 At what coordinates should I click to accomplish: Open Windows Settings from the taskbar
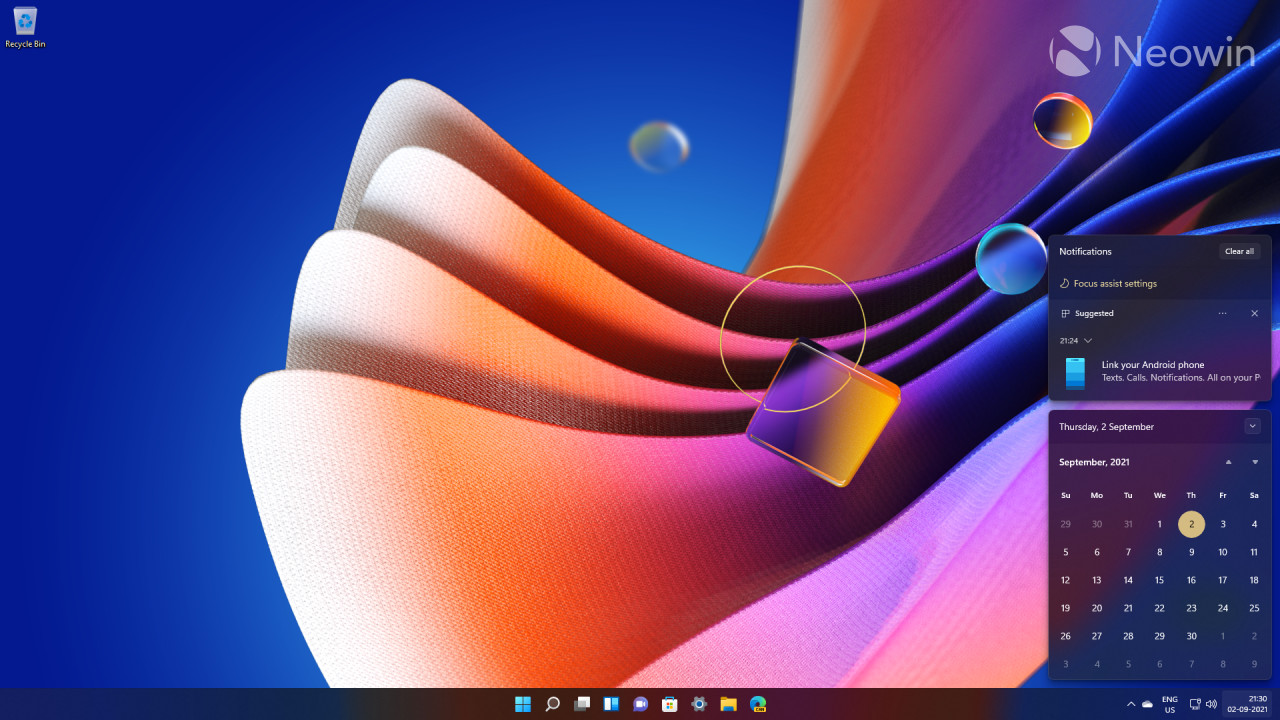(x=698, y=704)
